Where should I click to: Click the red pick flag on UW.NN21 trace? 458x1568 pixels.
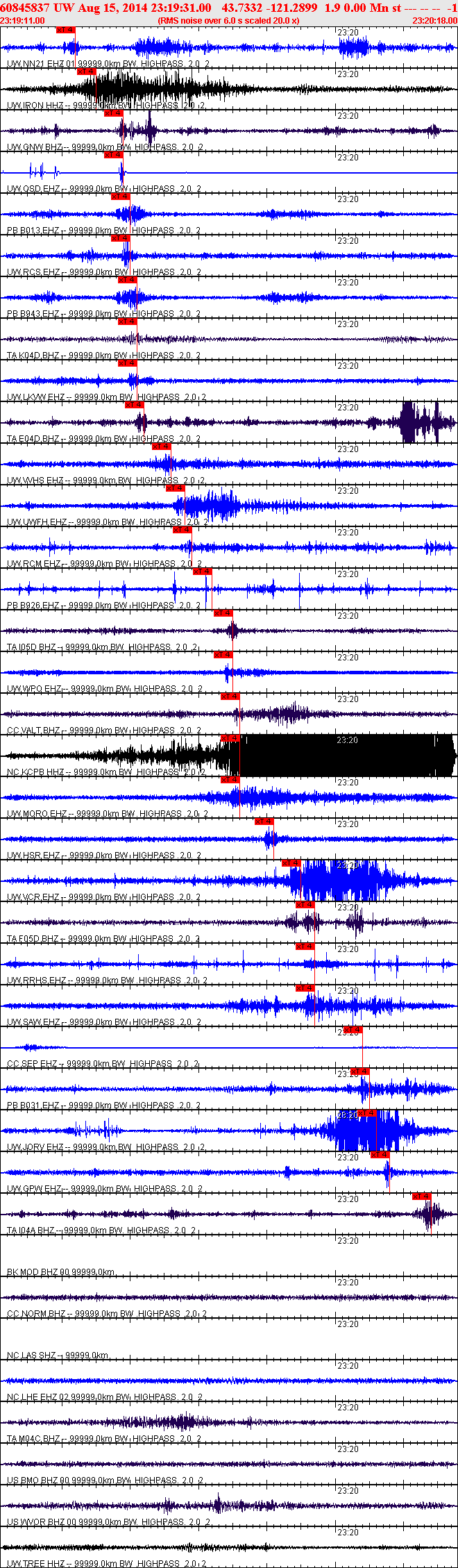pyautogui.click(x=65, y=30)
